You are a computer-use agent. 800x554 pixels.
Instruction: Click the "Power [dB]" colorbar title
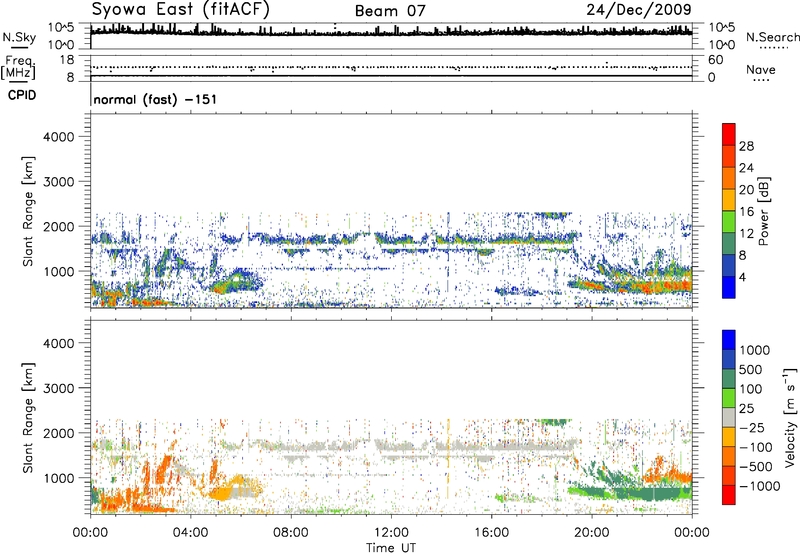[763, 211]
